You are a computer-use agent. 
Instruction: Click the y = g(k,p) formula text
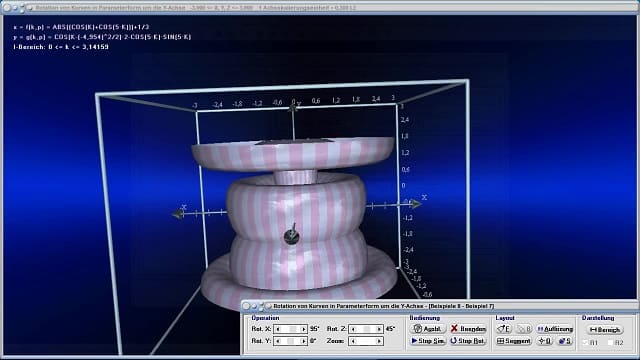coord(102,37)
